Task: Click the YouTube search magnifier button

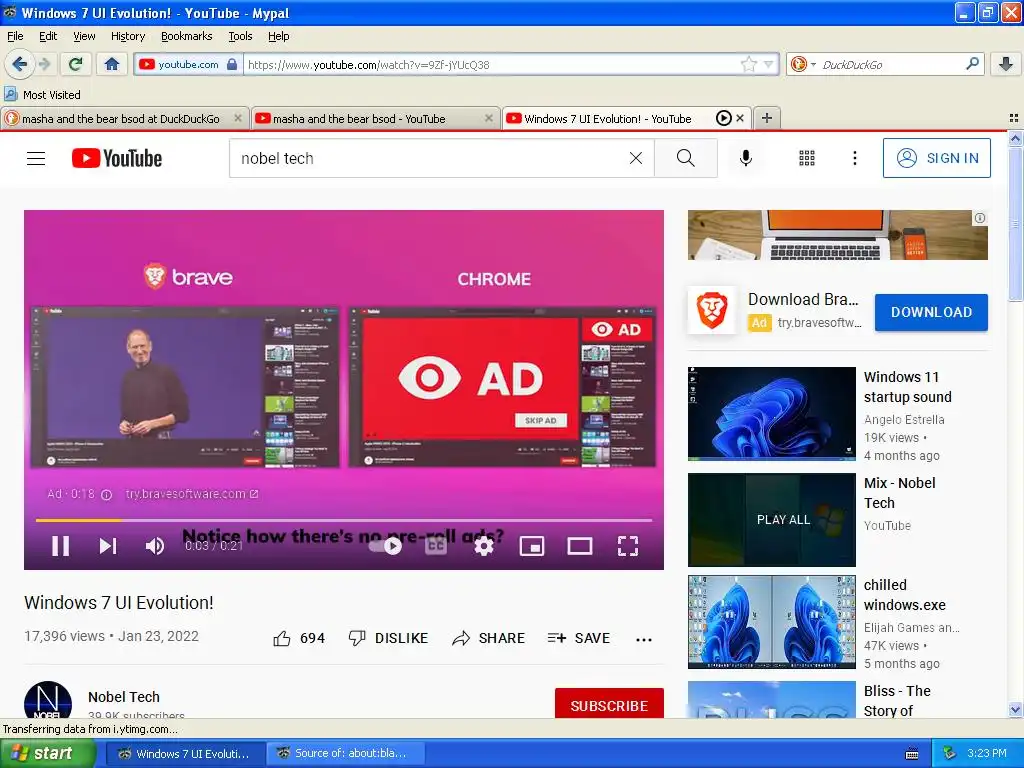Action: pos(686,158)
